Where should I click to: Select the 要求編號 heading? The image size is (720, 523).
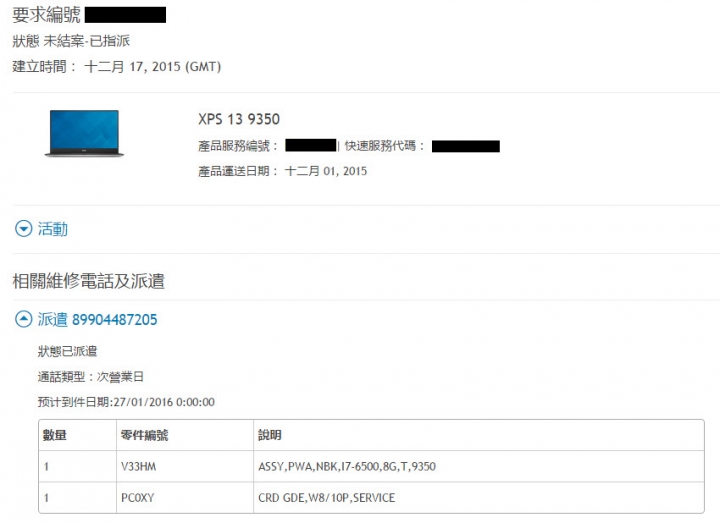tap(46, 15)
